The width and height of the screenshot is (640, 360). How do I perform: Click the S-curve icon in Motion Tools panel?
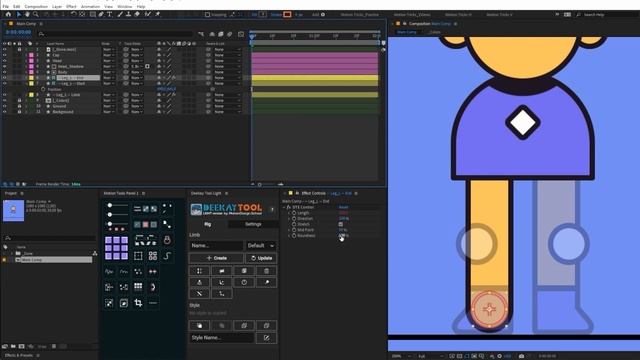pyautogui.click(x=167, y=256)
